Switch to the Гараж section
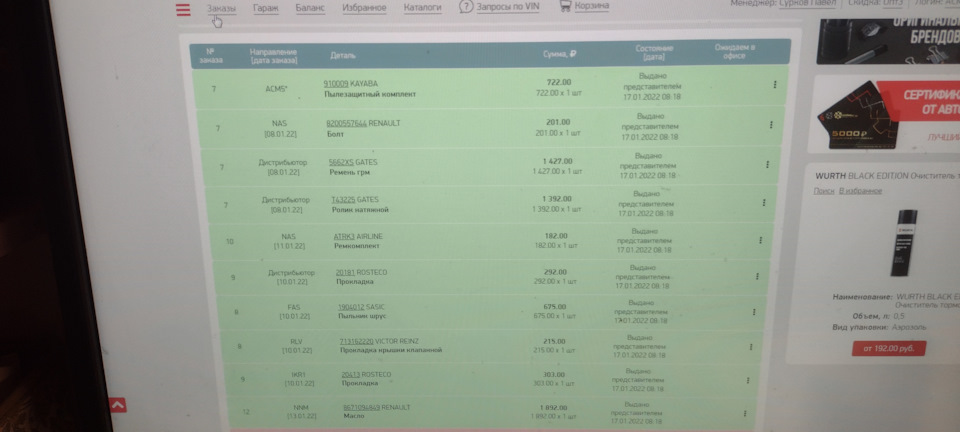 tap(266, 8)
